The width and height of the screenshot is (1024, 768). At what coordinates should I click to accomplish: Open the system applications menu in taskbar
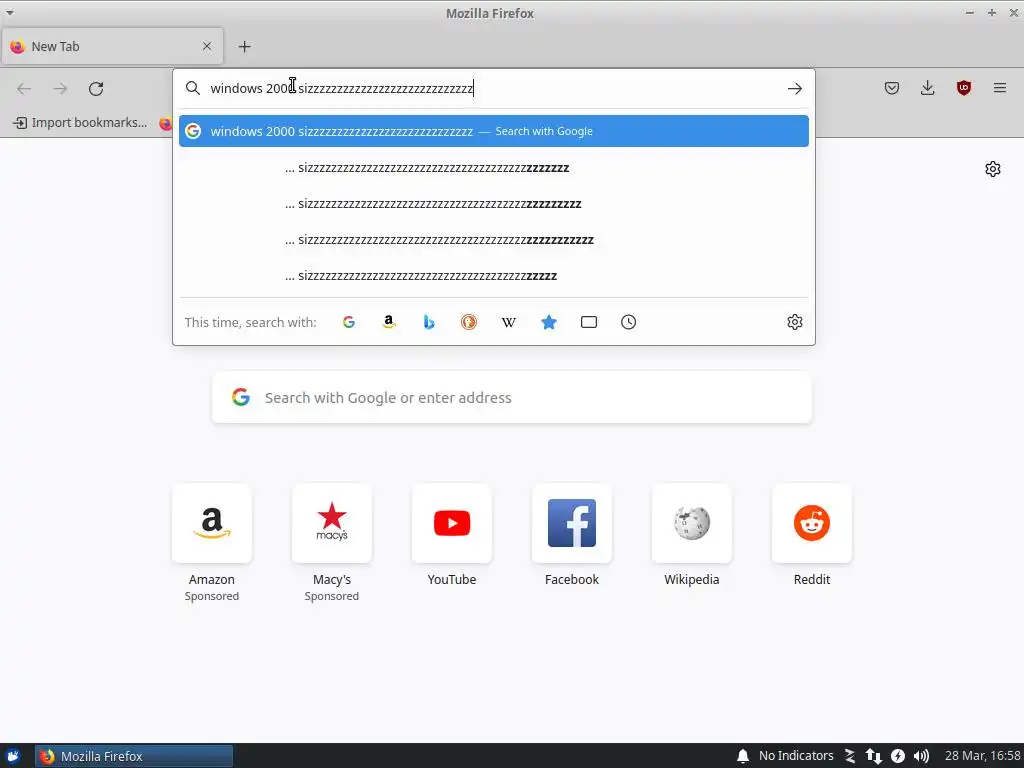pyautogui.click(x=13, y=756)
